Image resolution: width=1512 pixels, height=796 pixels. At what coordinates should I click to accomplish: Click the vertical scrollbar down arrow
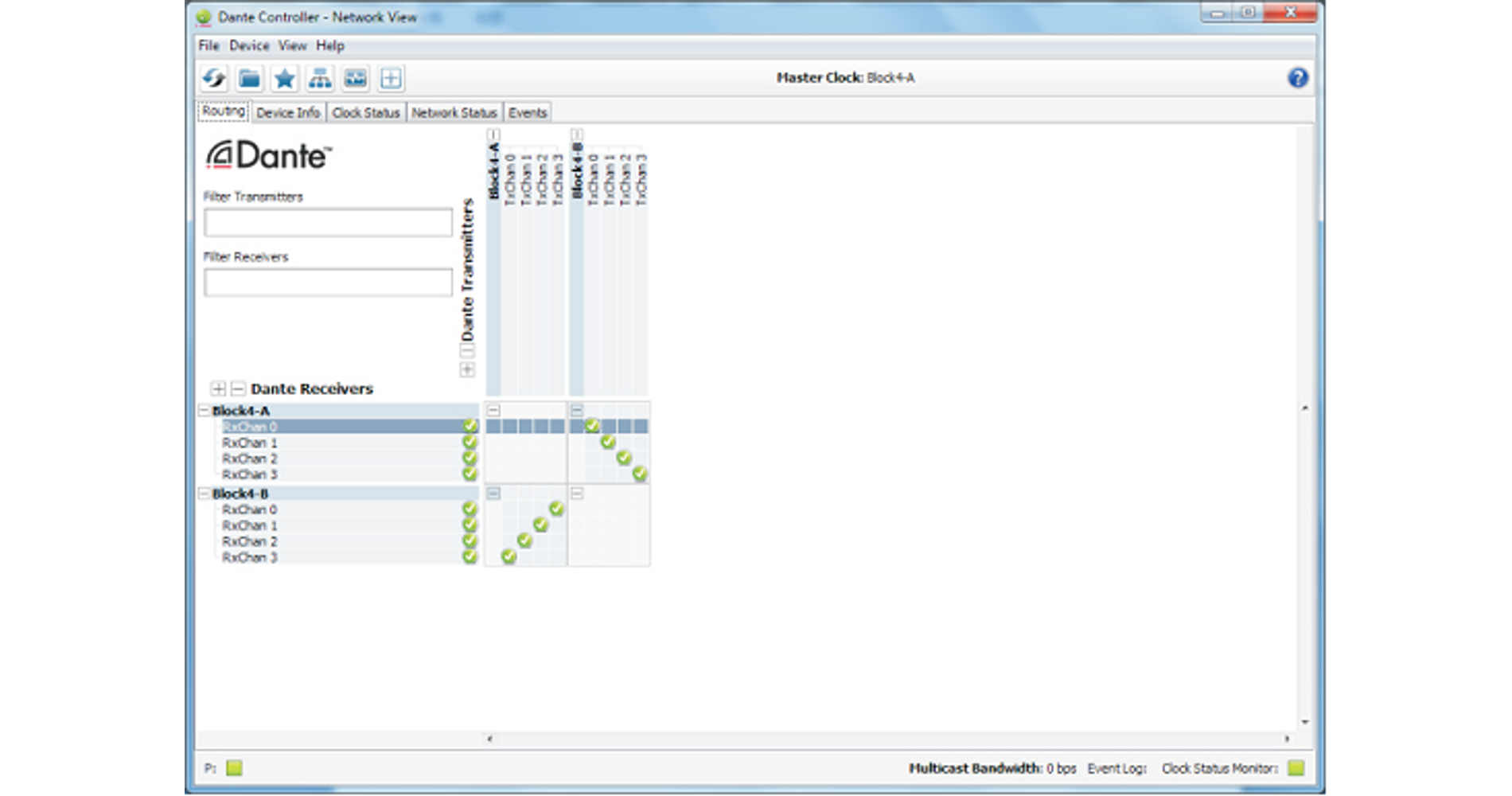point(1305,722)
